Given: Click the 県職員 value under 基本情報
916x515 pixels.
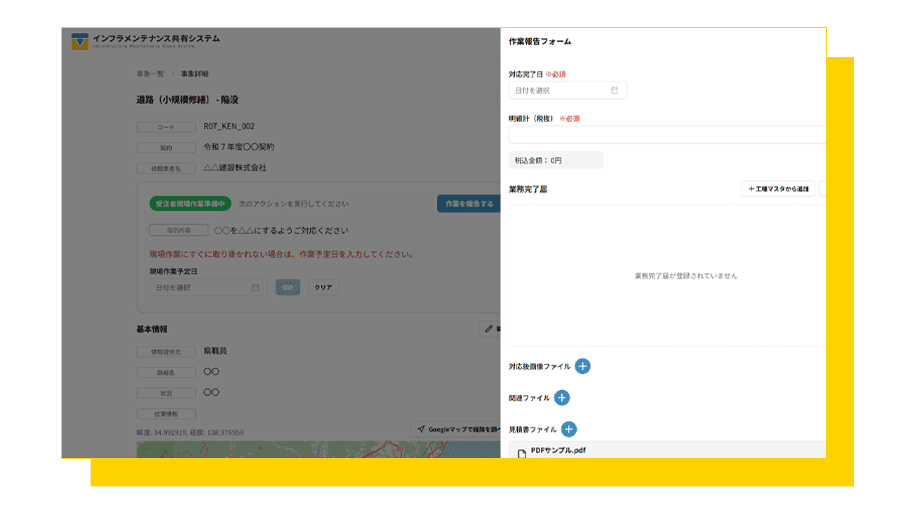Looking at the screenshot, I should (215, 351).
